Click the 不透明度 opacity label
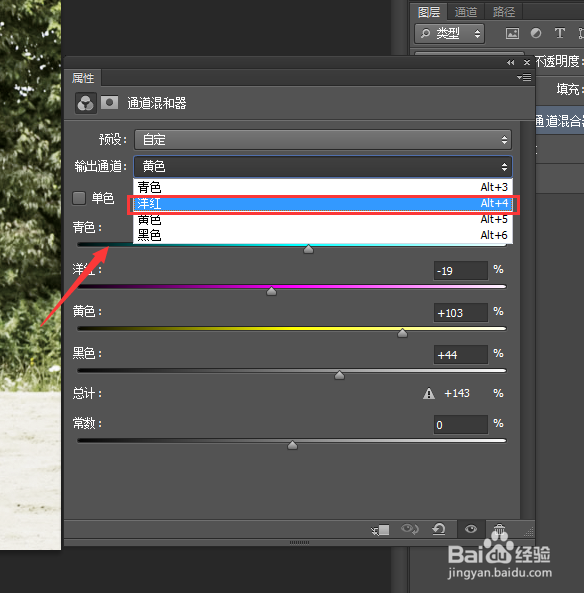The width and height of the screenshot is (584, 593). pyautogui.click(x=558, y=61)
